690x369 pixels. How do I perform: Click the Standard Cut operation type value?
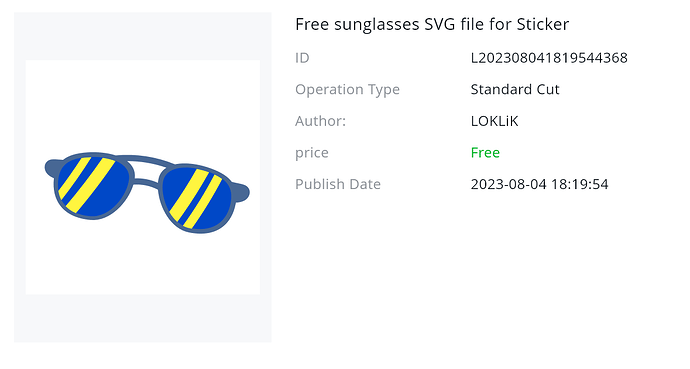pos(515,89)
